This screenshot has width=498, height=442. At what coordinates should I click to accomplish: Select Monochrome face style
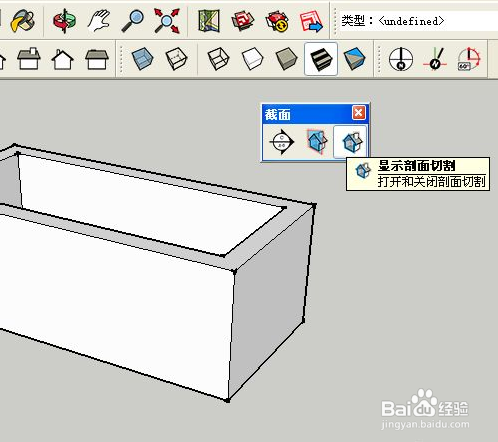click(354, 59)
